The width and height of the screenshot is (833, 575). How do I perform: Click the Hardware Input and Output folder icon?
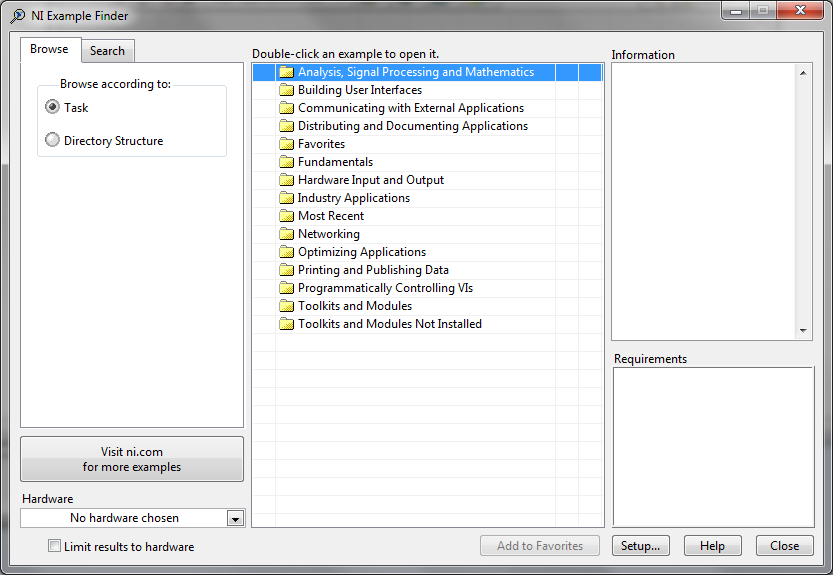(286, 180)
